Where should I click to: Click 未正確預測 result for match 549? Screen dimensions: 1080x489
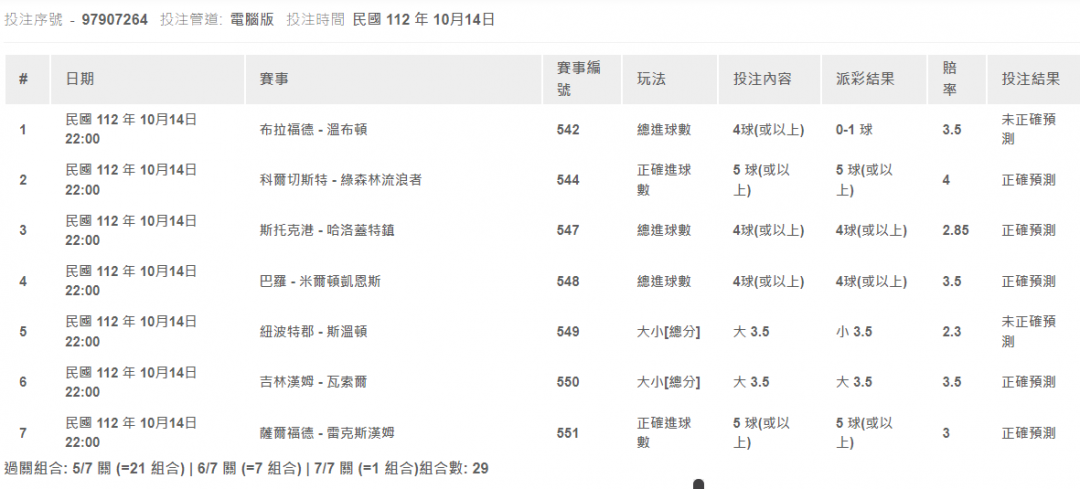(x=1028, y=331)
